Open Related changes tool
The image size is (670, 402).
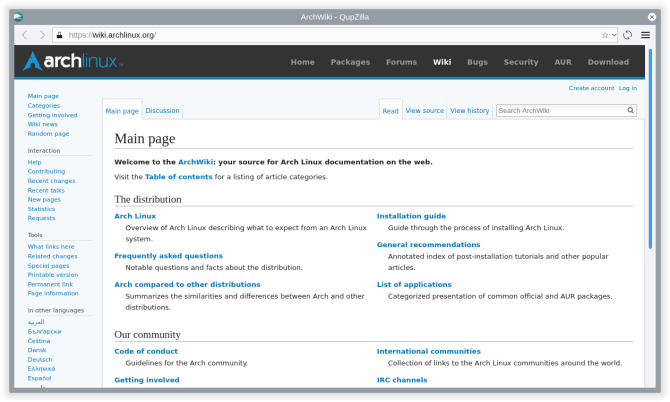click(52, 256)
